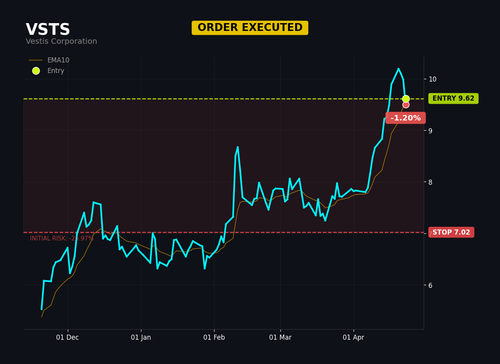Click the INITIAL RISK label text
Viewport: 500px width, 364px height.
[x=61, y=238]
